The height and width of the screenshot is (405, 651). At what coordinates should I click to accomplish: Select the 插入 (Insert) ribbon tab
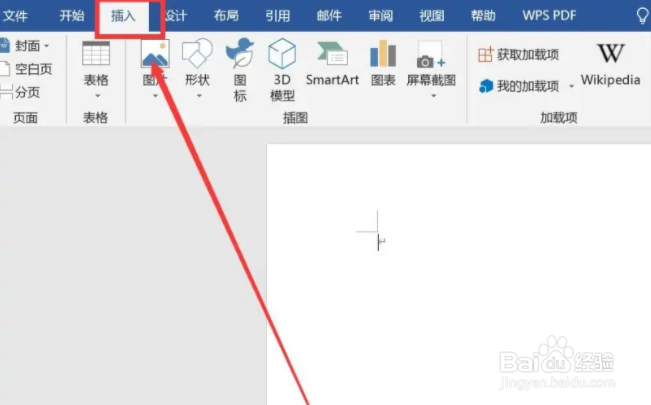[123, 16]
